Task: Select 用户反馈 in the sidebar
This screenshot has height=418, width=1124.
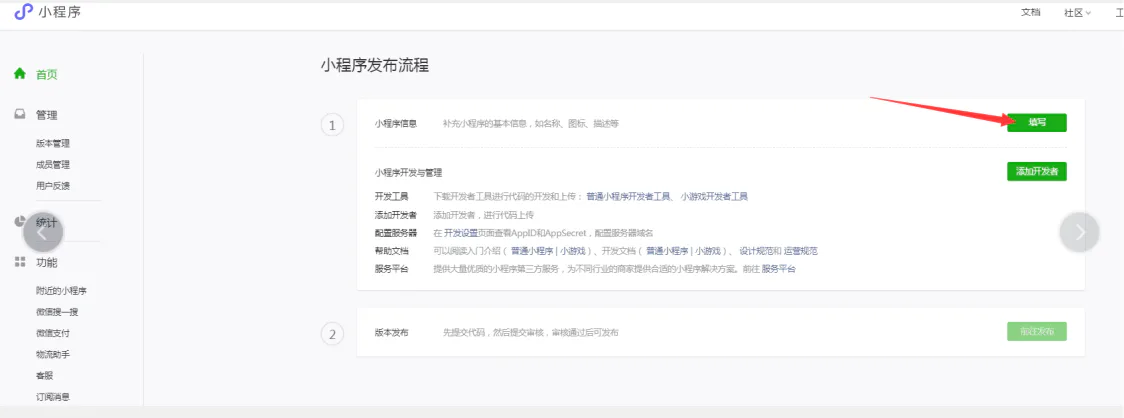Action: pos(53,186)
